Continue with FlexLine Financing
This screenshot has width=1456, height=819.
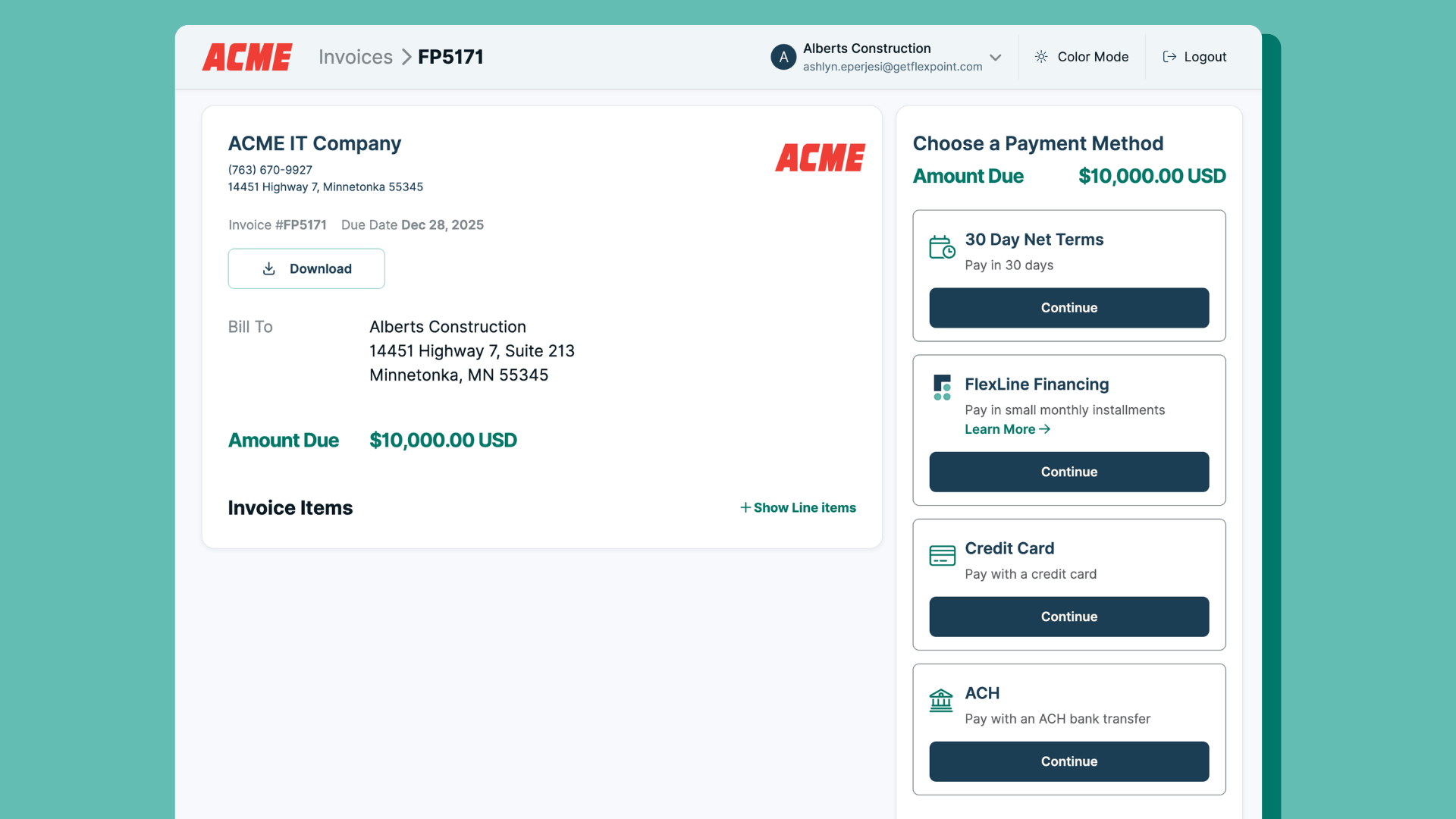click(x=1068, y=472)
